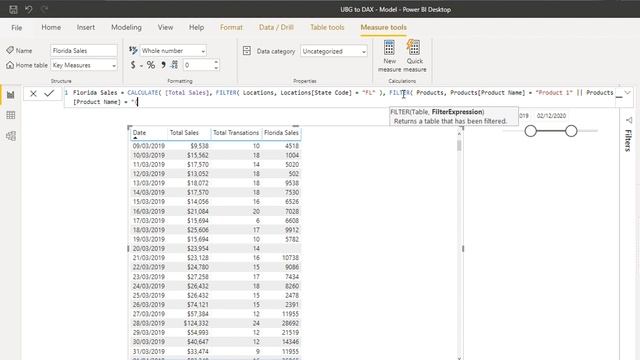Select the $124,332 Total Sales cell
The height and width of the screenshot is (360, 640).
(x=196, y=323)
